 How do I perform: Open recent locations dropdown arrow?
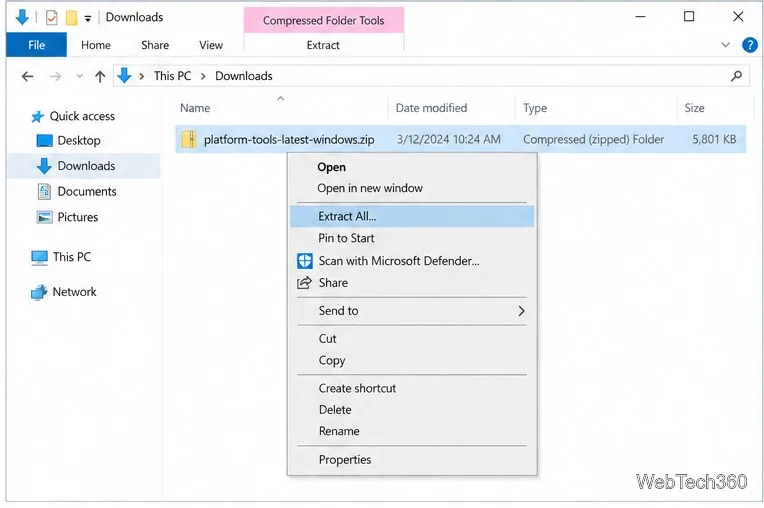tap(79, 76)
